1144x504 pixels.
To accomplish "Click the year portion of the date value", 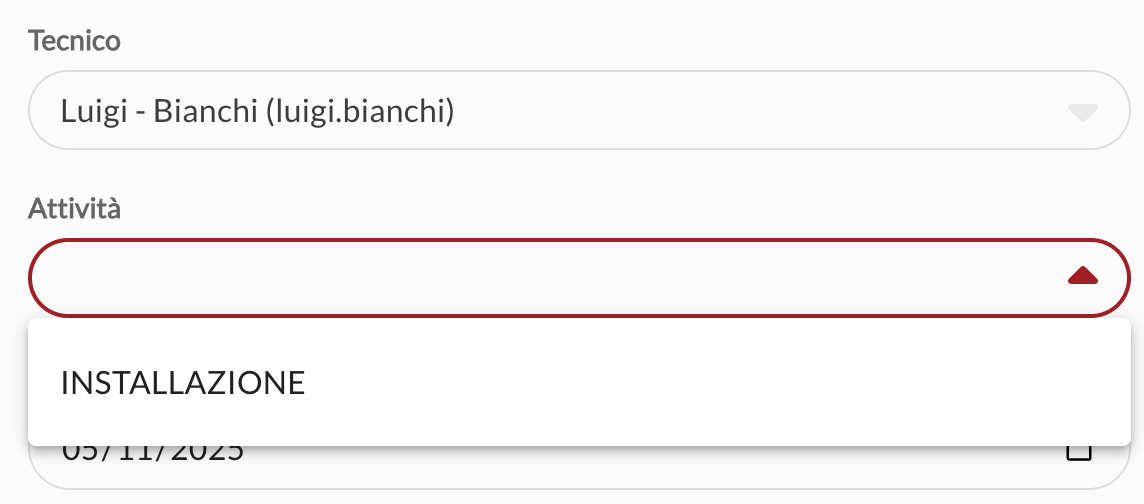I will coord(207,453).
